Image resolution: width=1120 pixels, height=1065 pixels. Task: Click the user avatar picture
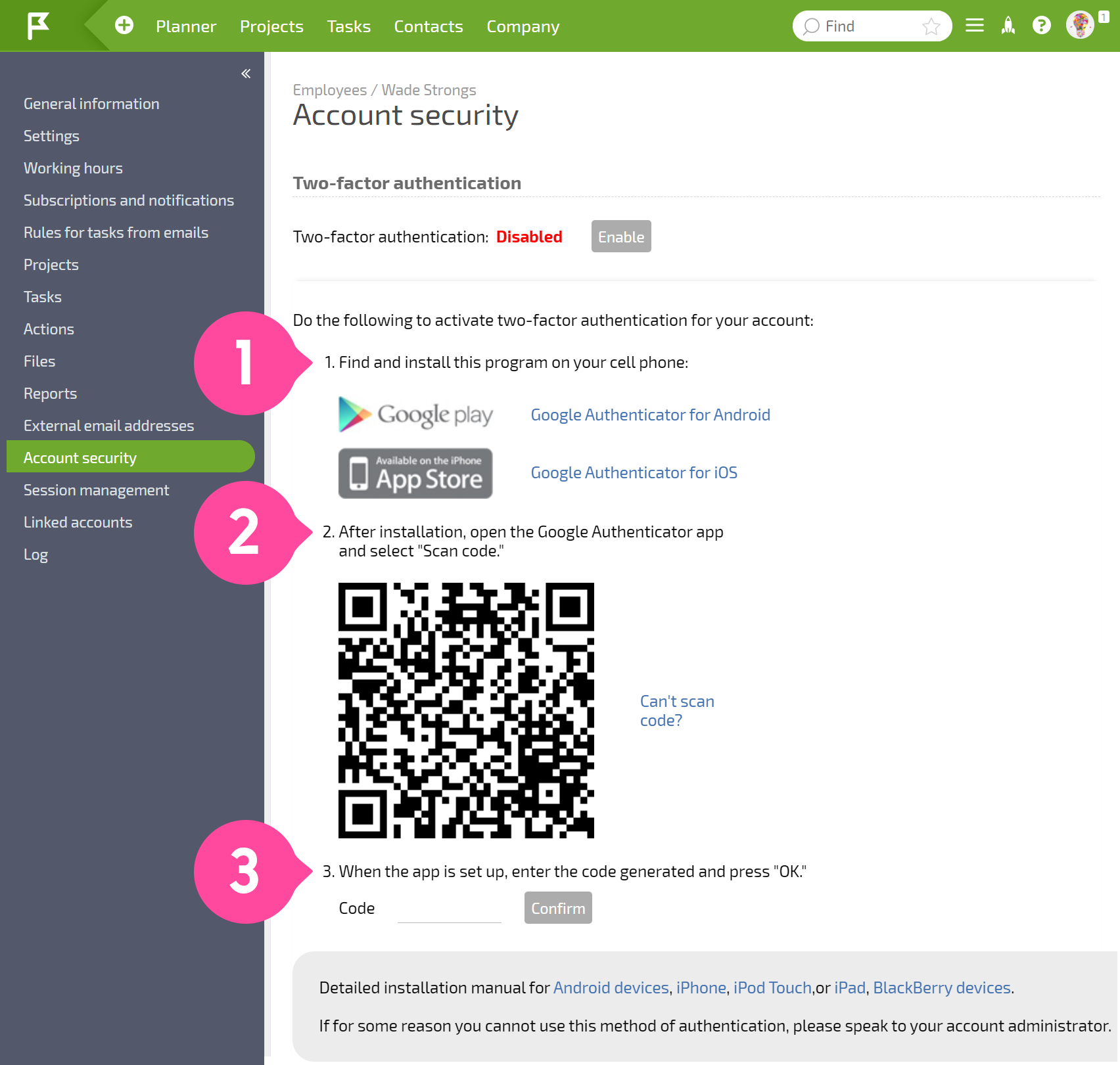[x=1080, y=26]
